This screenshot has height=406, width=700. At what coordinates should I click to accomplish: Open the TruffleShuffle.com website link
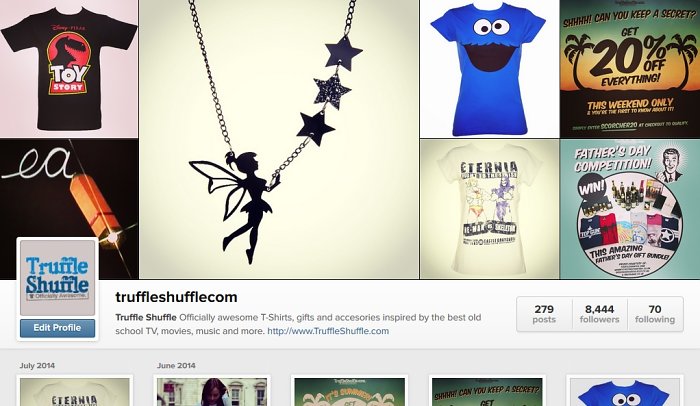pyautogui.click(x=328, y=331)
